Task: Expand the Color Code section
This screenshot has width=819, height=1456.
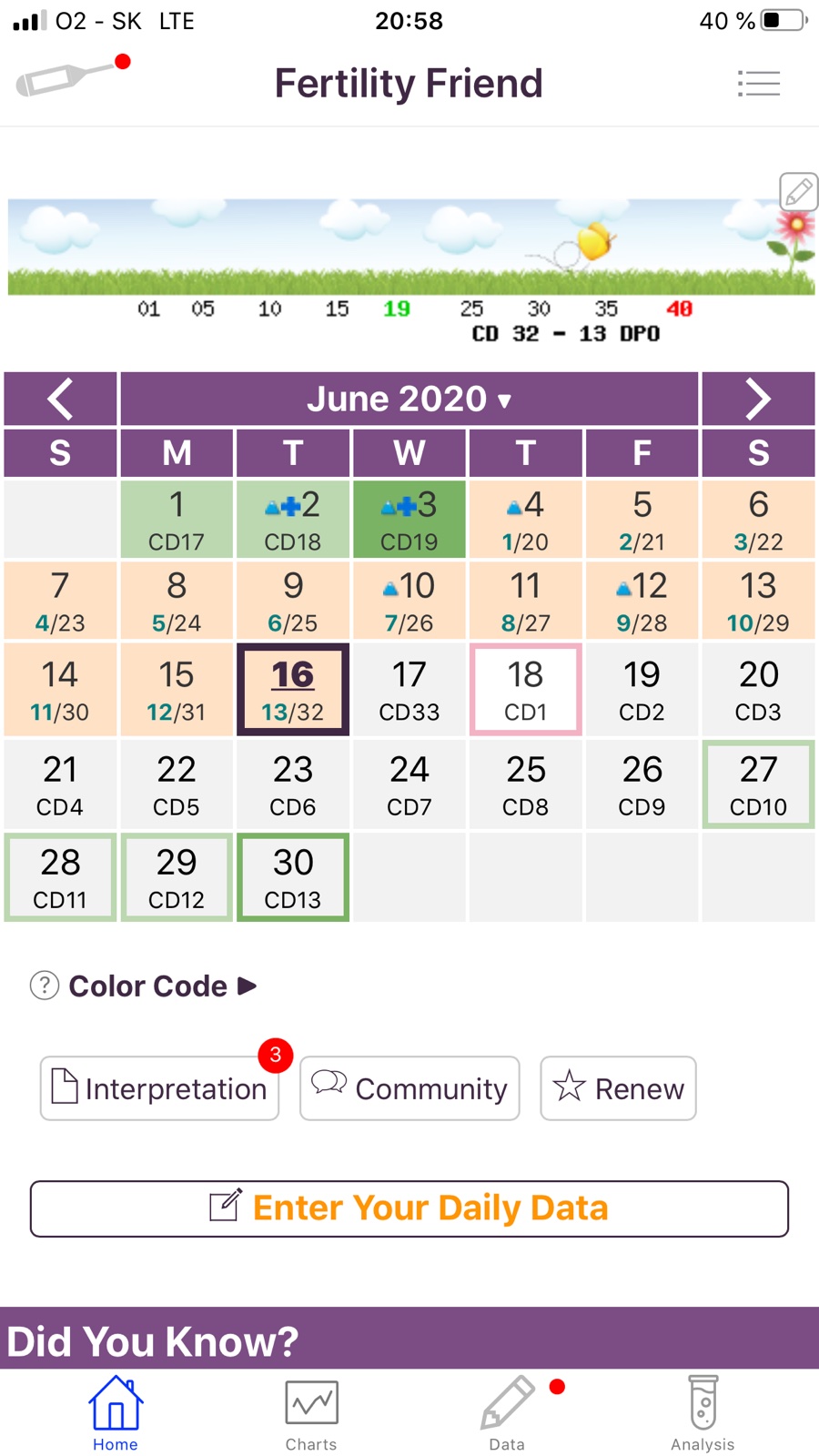Action: tap(162, 986)
